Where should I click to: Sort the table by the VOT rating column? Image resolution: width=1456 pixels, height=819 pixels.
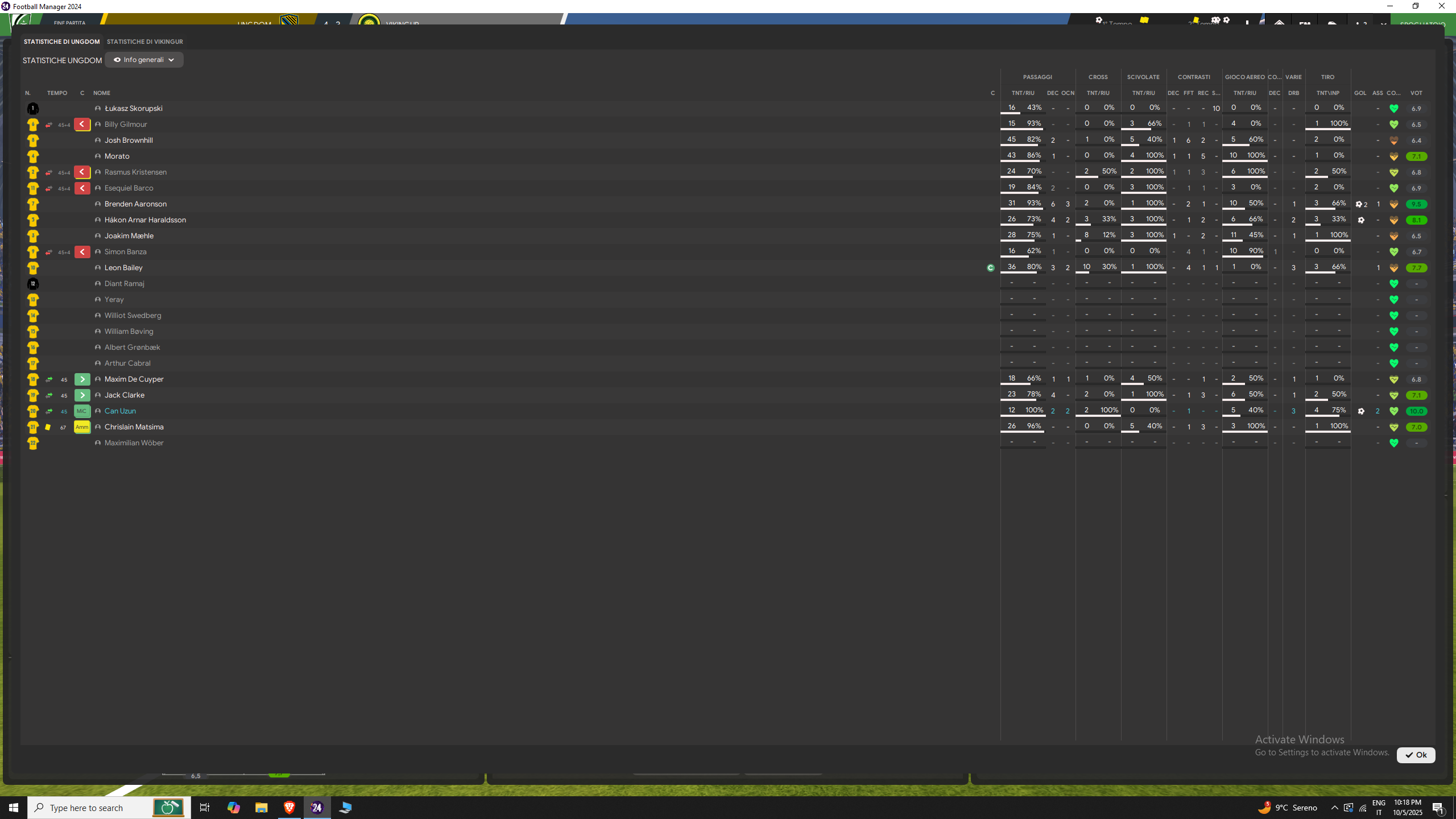1416,93
